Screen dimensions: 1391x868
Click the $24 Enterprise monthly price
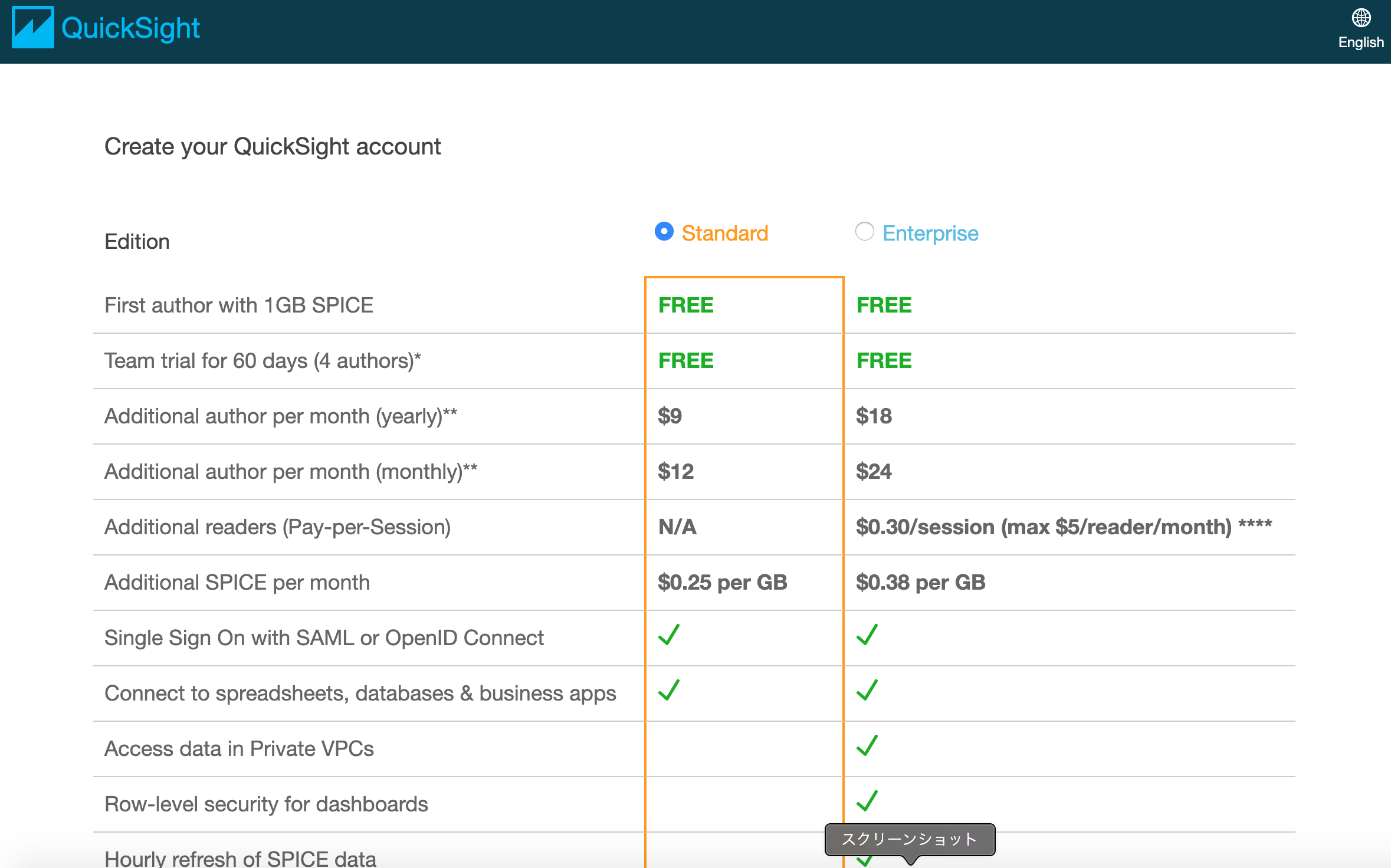click(874, 472)
